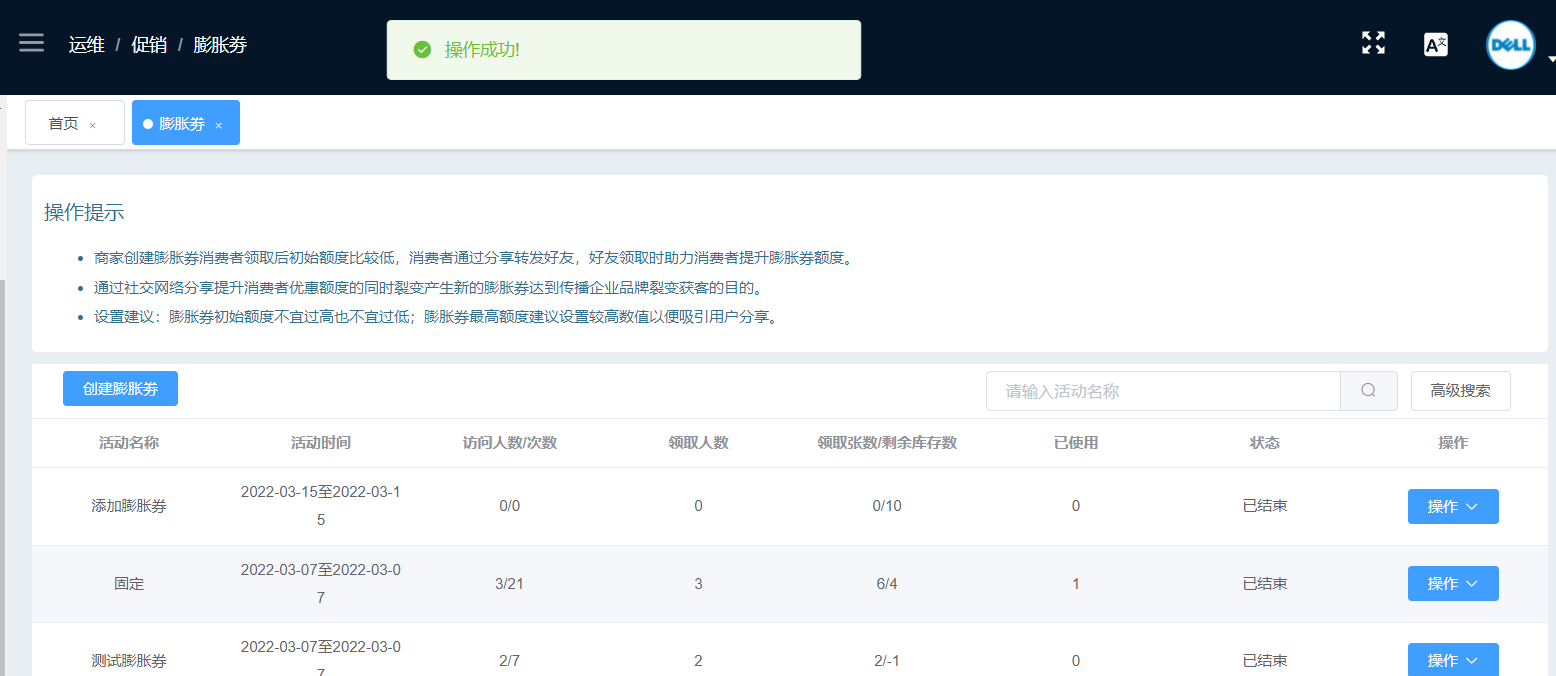
Task: Go to 促销 in the breadcrumb
Action: [x=149, y=44]
